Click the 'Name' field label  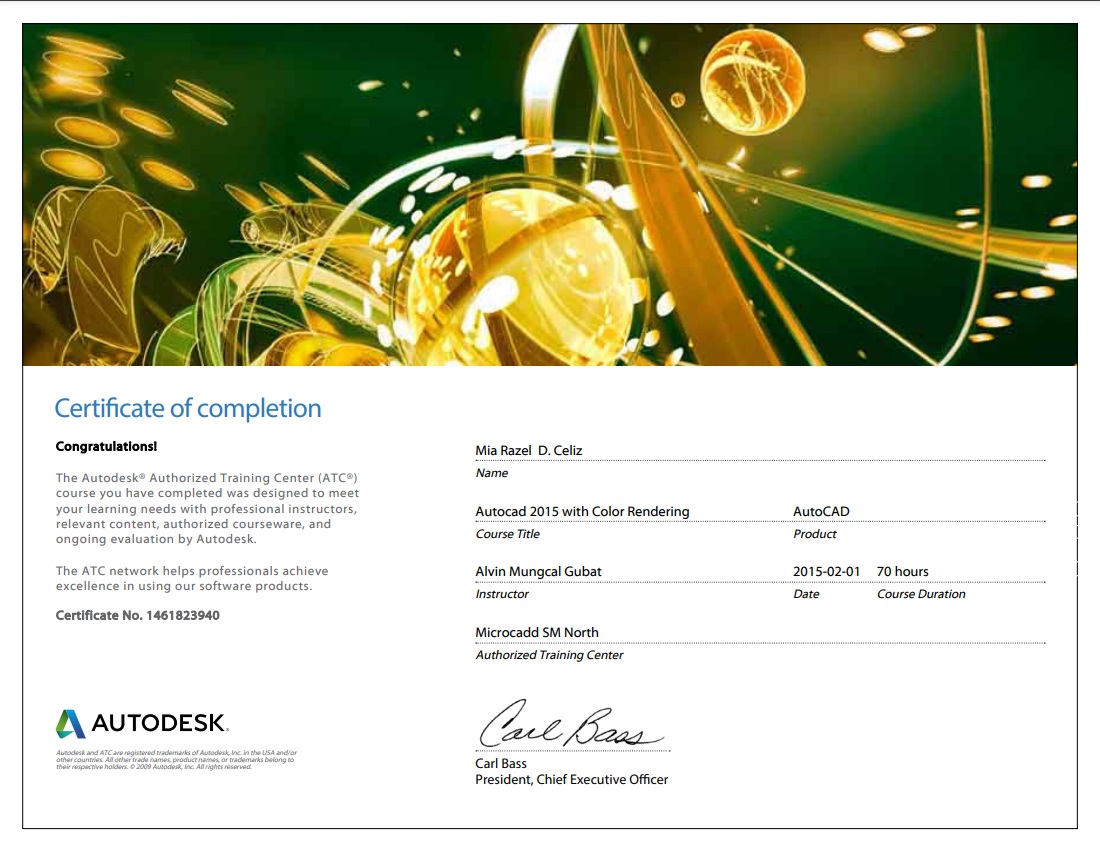coord(492,473)
